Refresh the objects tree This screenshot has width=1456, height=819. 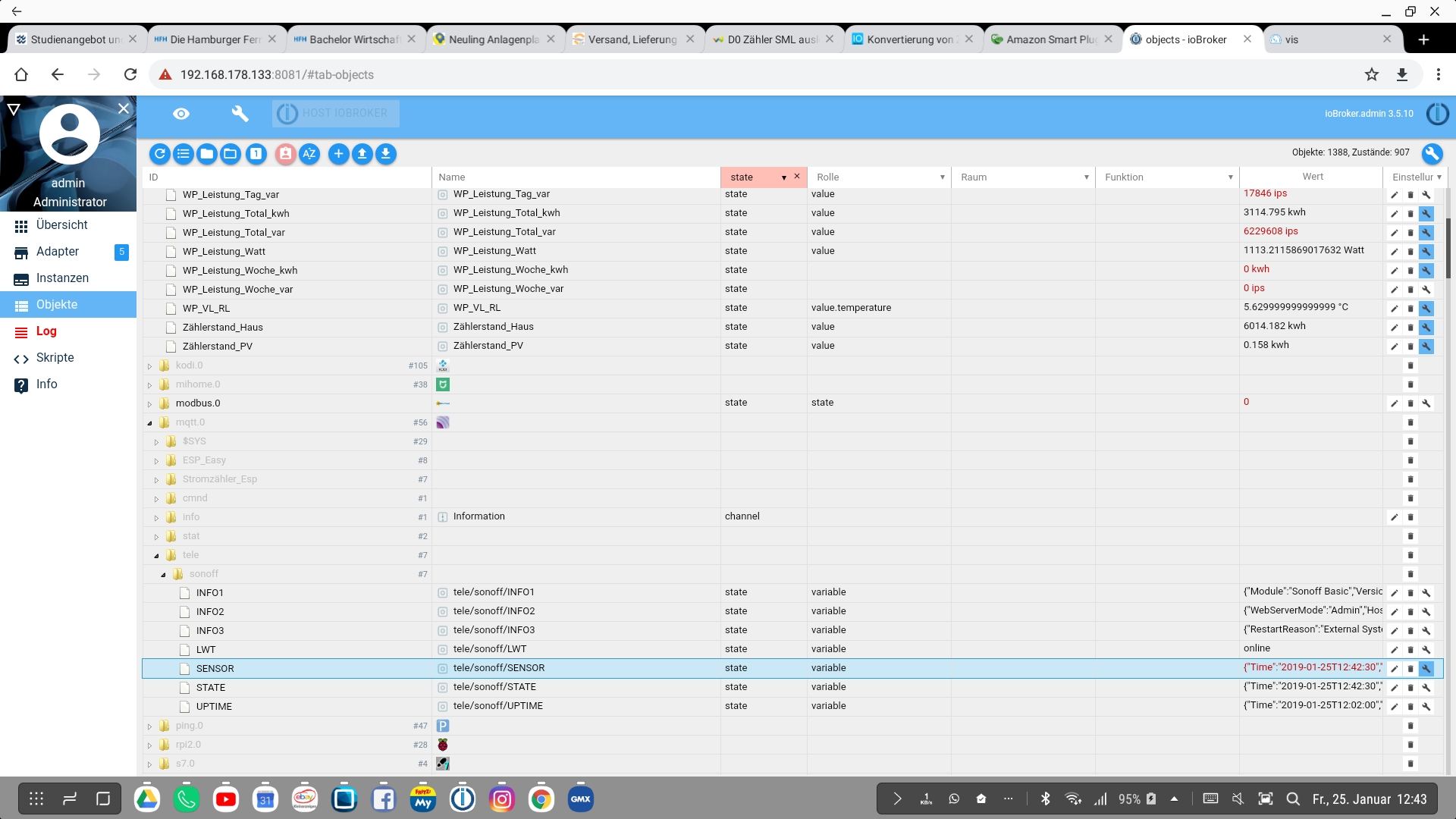[x=159, y=154]
